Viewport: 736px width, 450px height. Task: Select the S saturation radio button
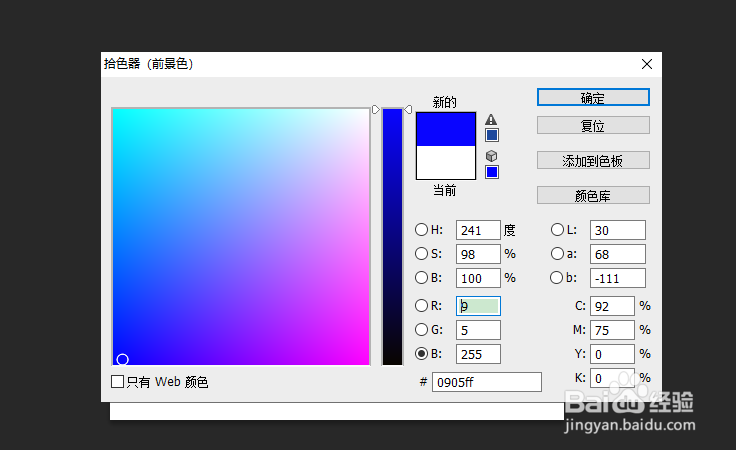tap(422, 254)
